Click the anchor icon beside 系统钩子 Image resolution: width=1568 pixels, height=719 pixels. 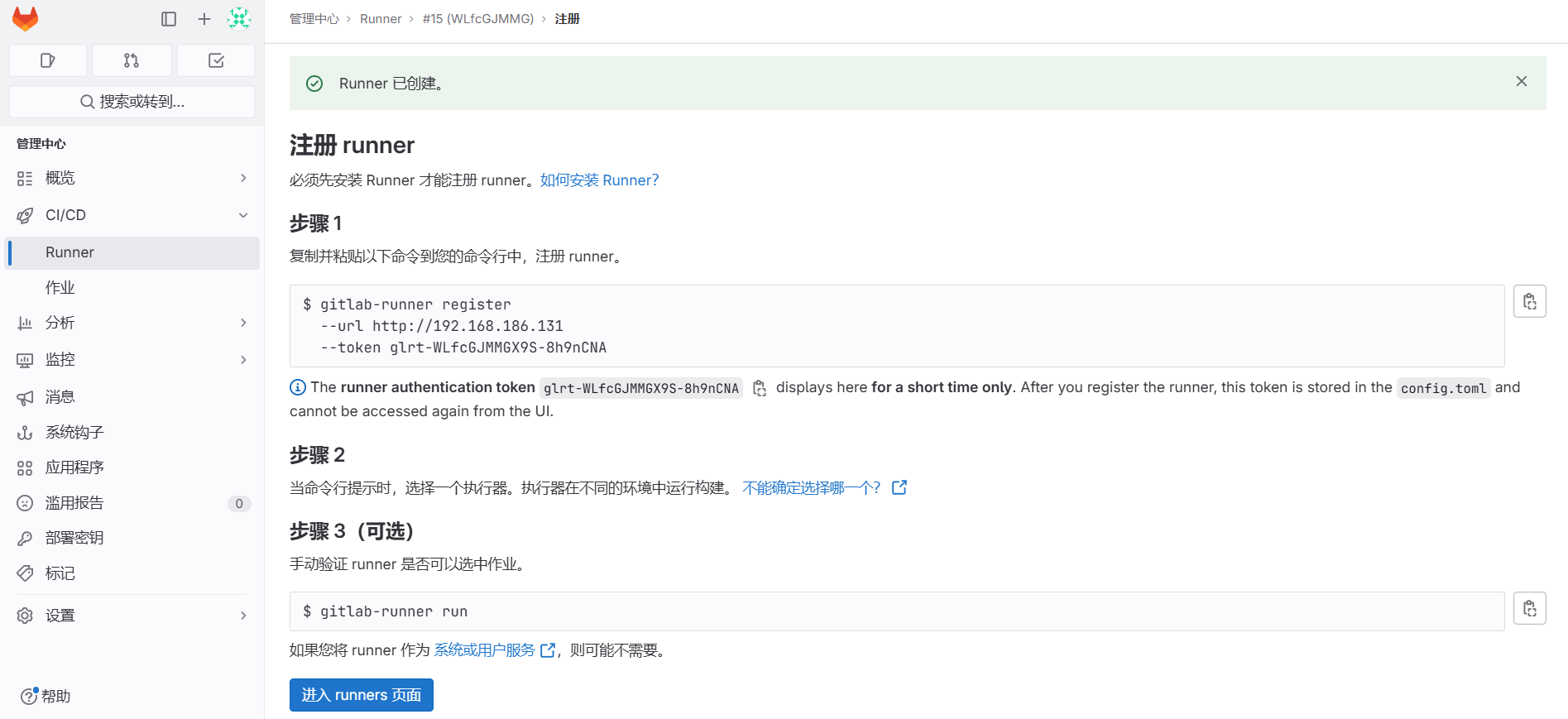click(x=25, y=433)
